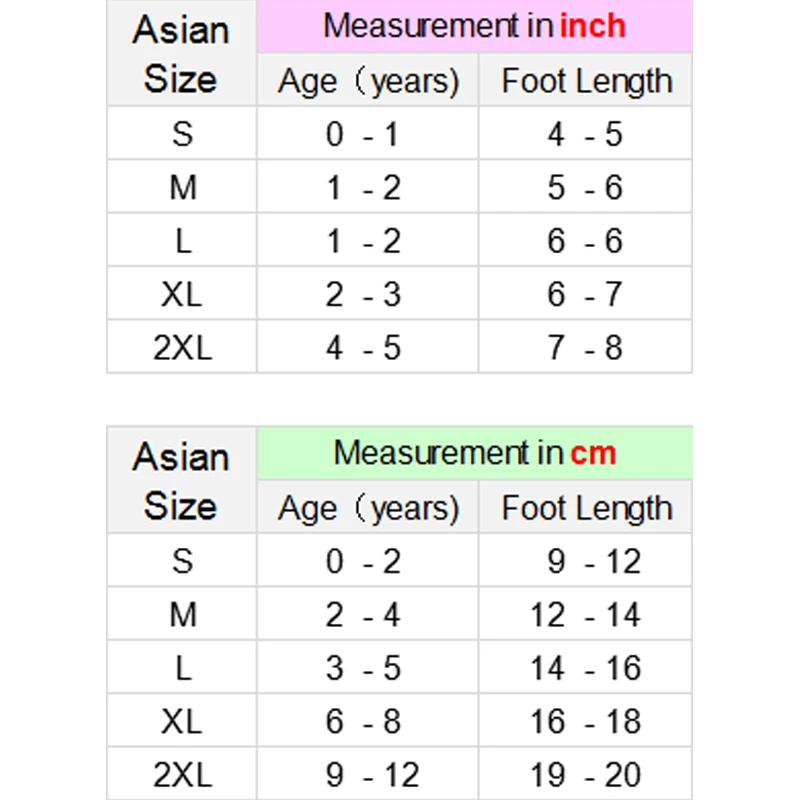The width and height of the screenshot is (800, 800).
Task: Select the 'Asian Size' header in cm table
Action: [181, 480]
